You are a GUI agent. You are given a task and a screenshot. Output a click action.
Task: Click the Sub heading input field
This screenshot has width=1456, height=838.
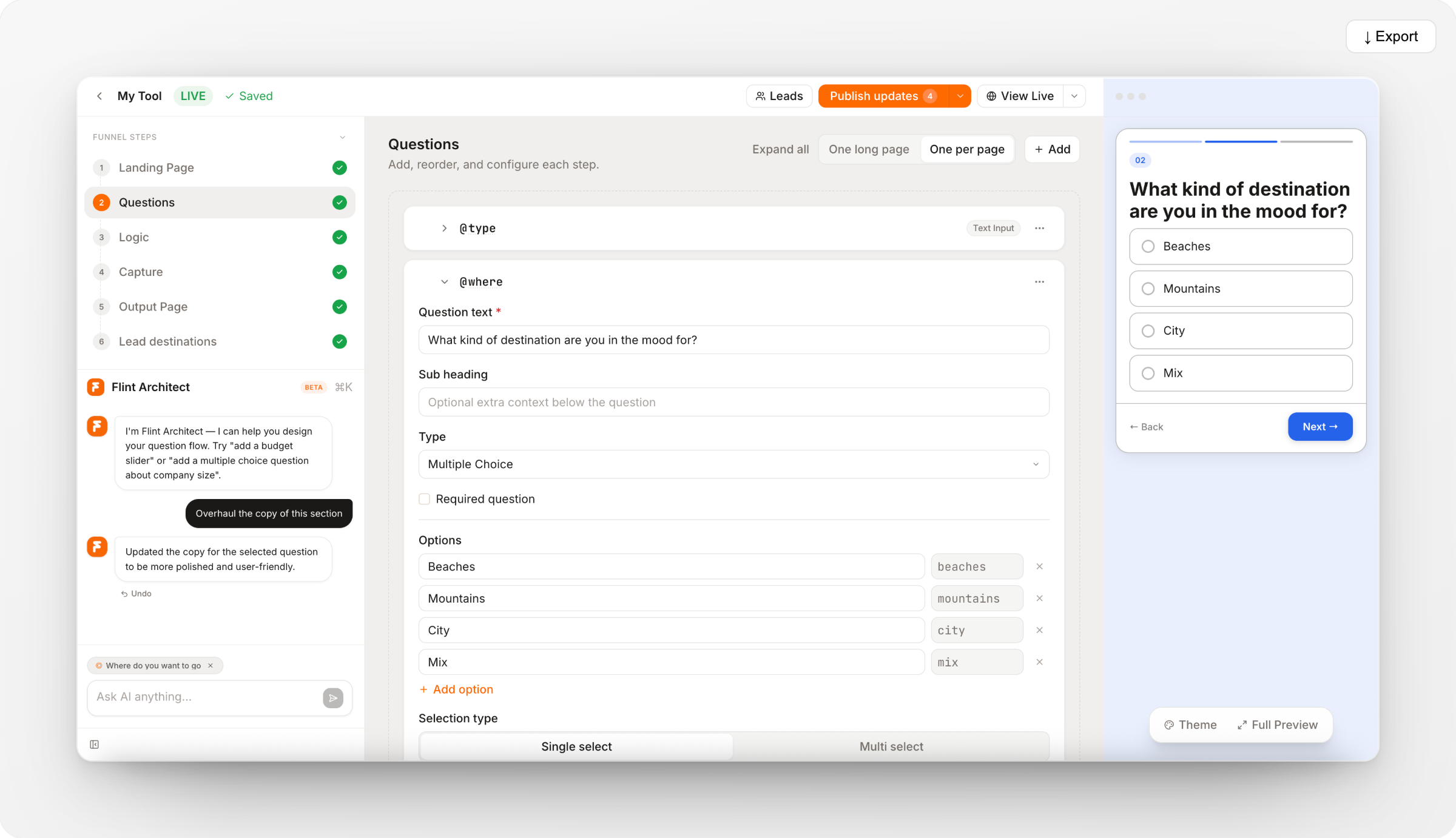coord(733,402)
